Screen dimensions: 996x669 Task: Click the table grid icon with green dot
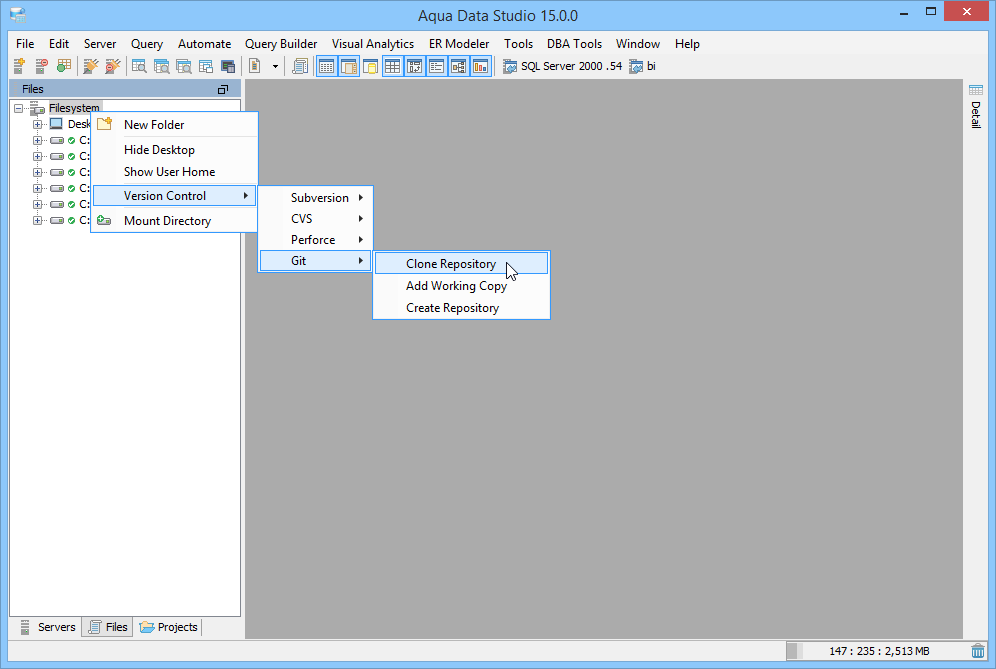click(64, 65)
